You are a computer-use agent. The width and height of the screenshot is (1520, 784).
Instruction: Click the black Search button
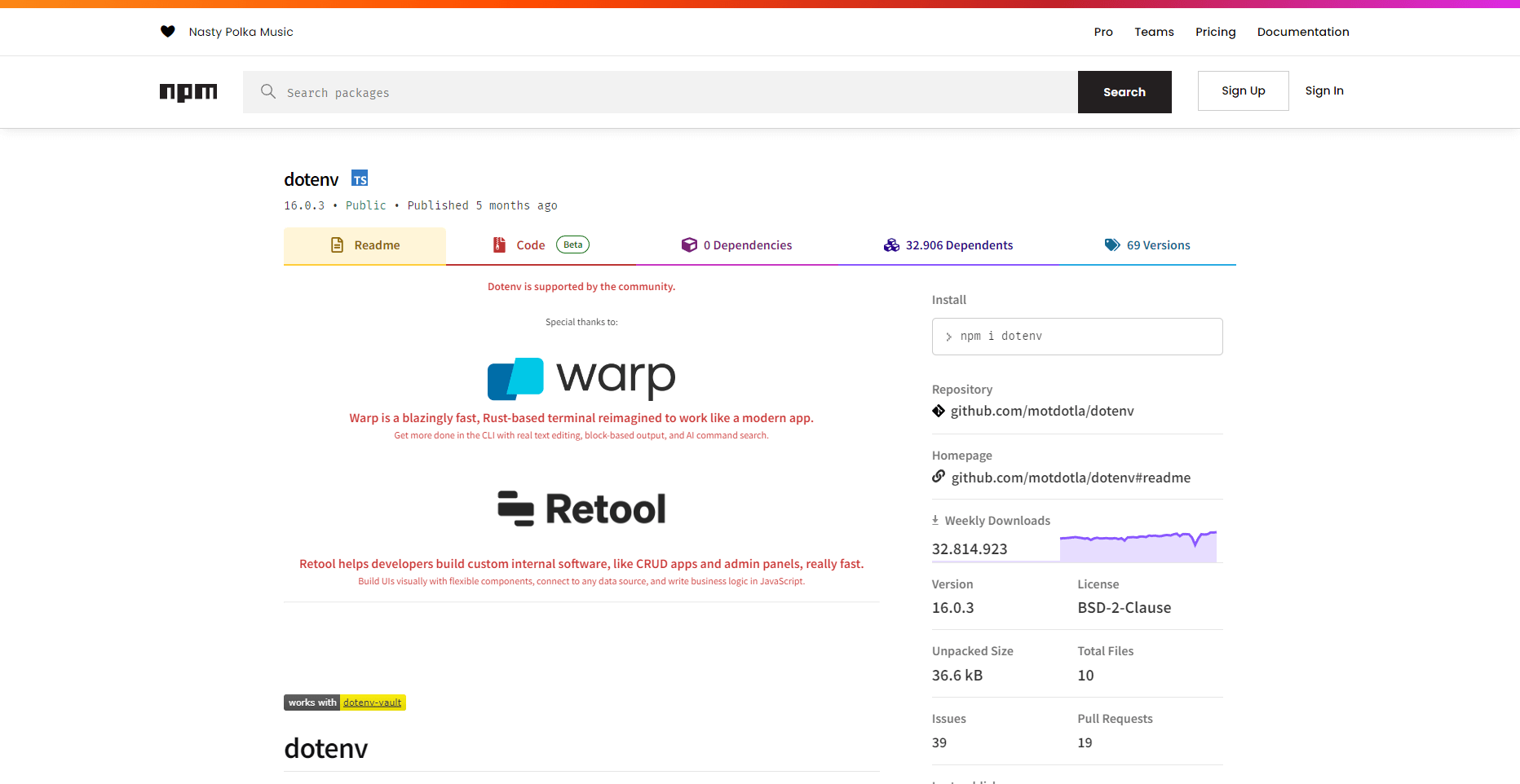coord(1125,92)
